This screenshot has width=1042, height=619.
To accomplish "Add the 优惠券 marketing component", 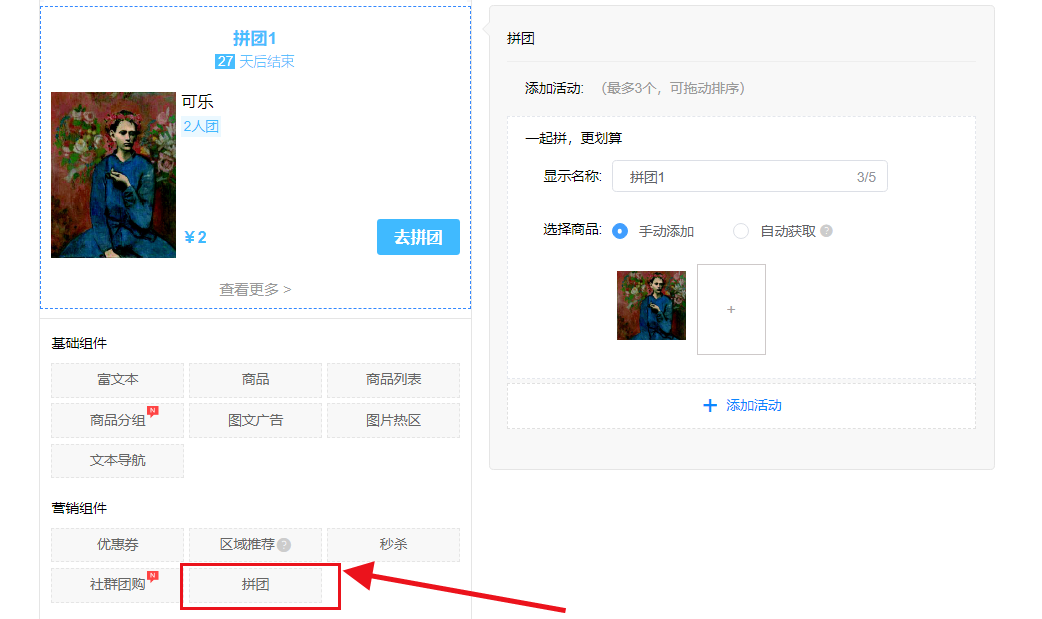I will pyautogui.click(x=117, y=545).
